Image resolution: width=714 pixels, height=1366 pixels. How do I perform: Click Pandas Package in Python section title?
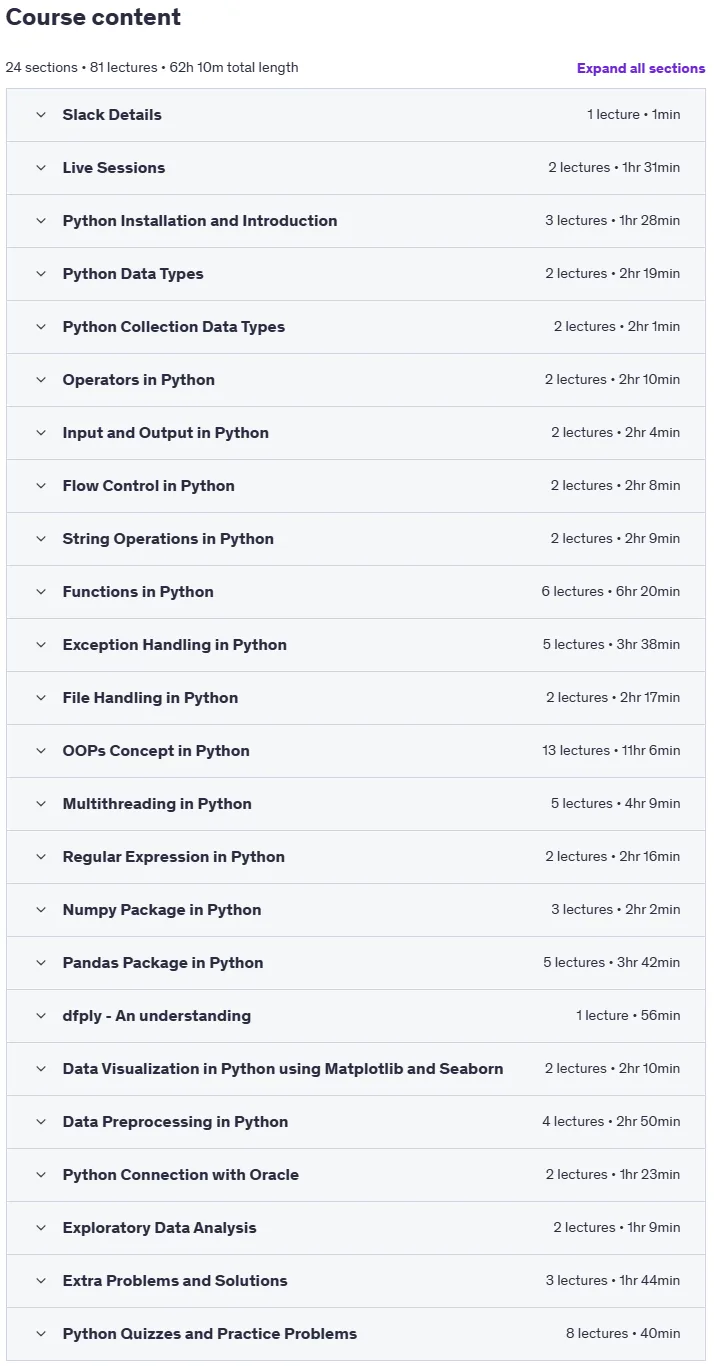tap(163, 963)
